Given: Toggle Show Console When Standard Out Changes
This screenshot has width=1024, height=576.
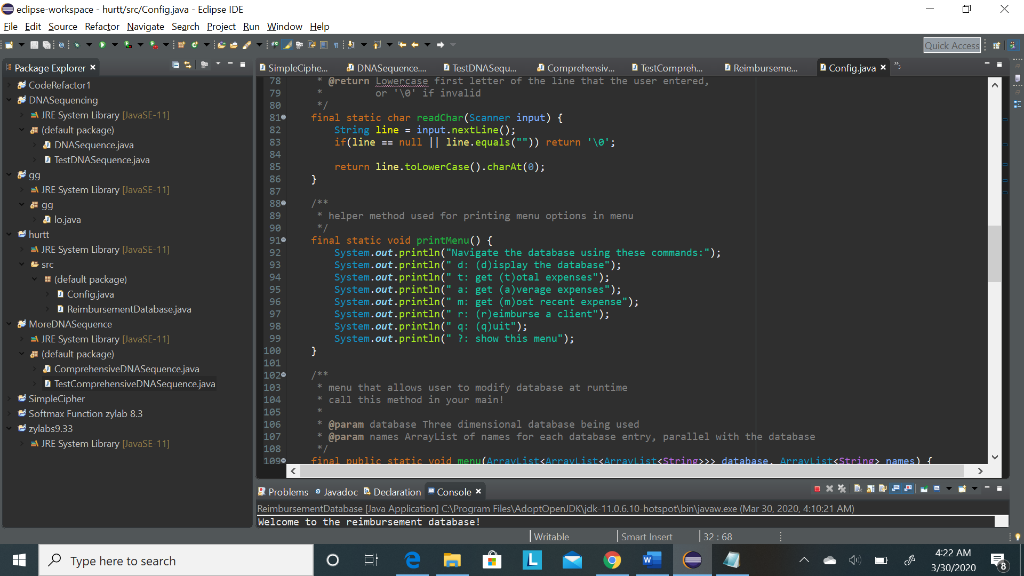Looking at the screenshot, I should 895,488.
